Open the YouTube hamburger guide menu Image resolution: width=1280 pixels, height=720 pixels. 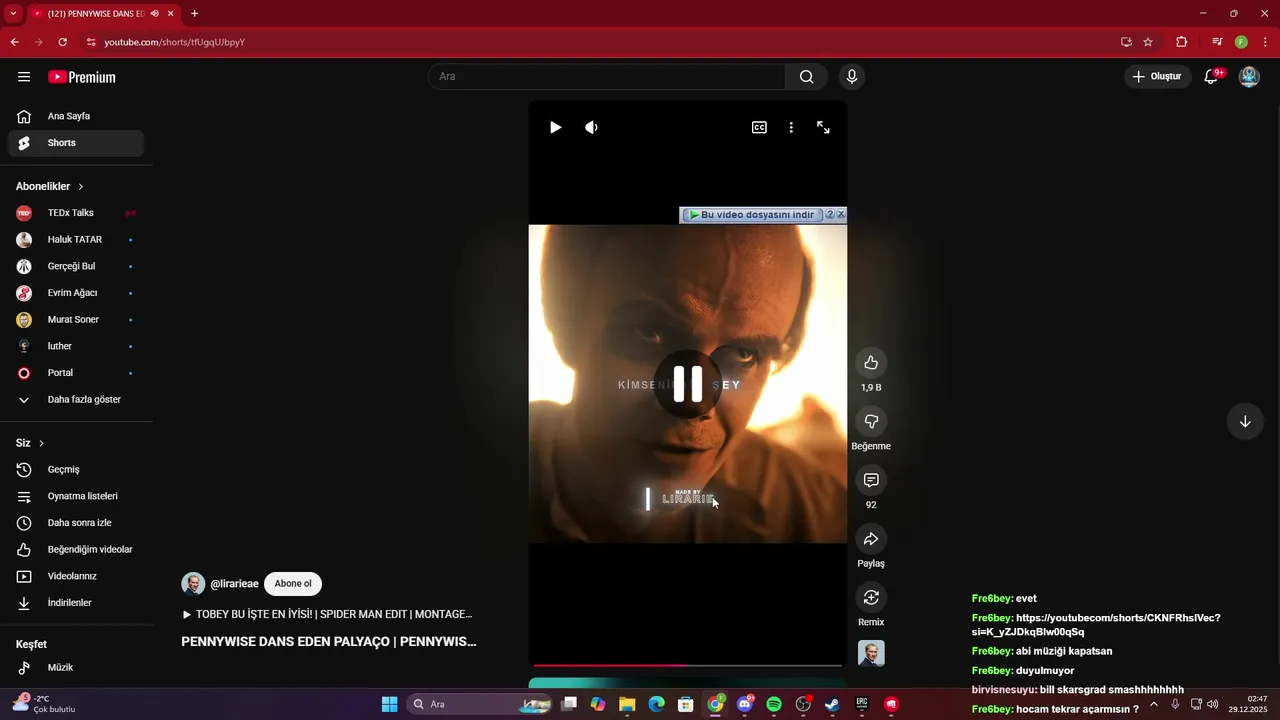(24, 77)
